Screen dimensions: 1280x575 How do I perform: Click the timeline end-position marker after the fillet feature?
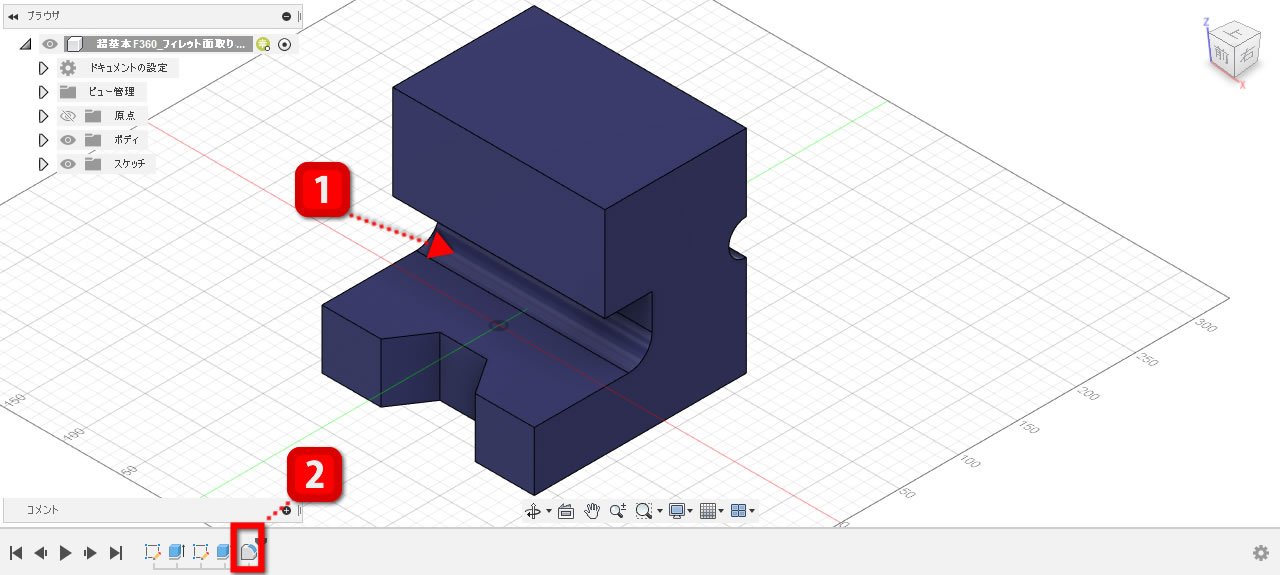pos(263,543)
